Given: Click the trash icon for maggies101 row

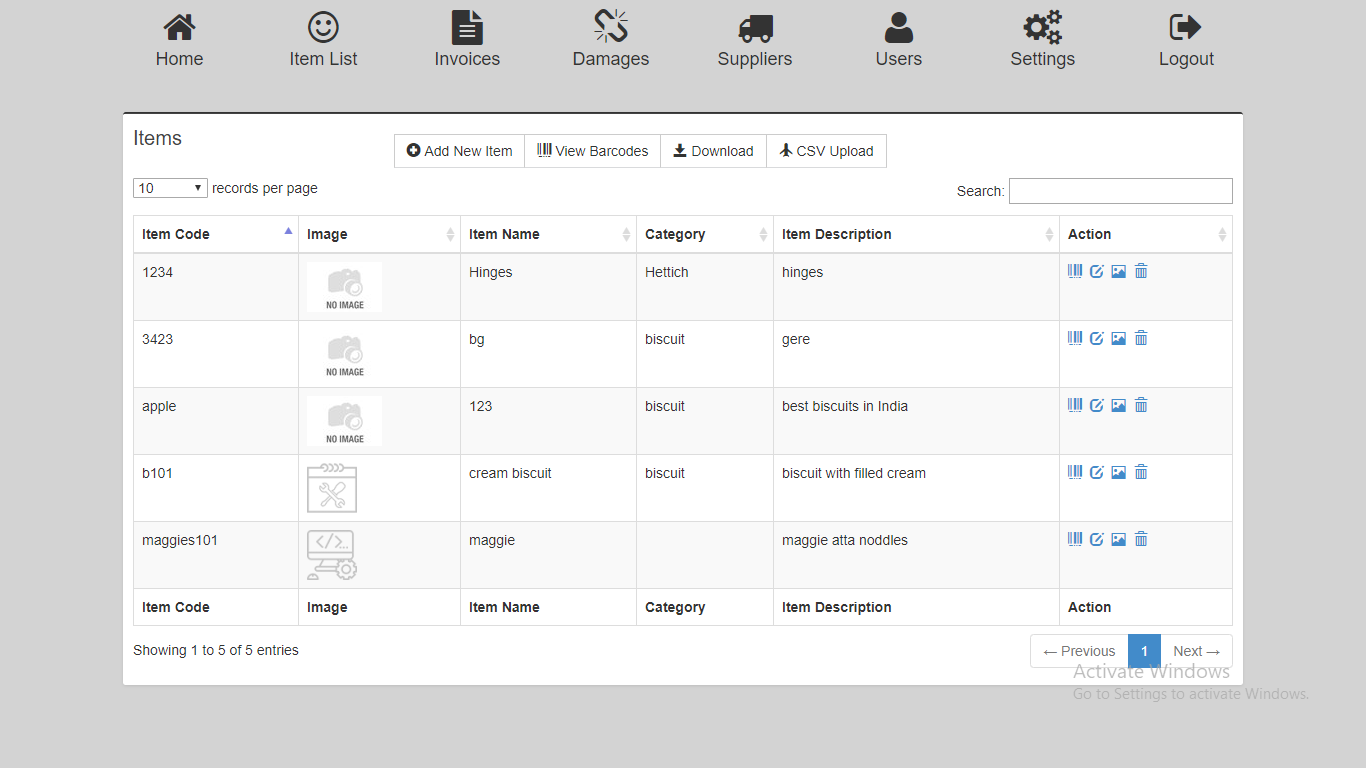Looking at the screenshot, I should click(1141, 539).
